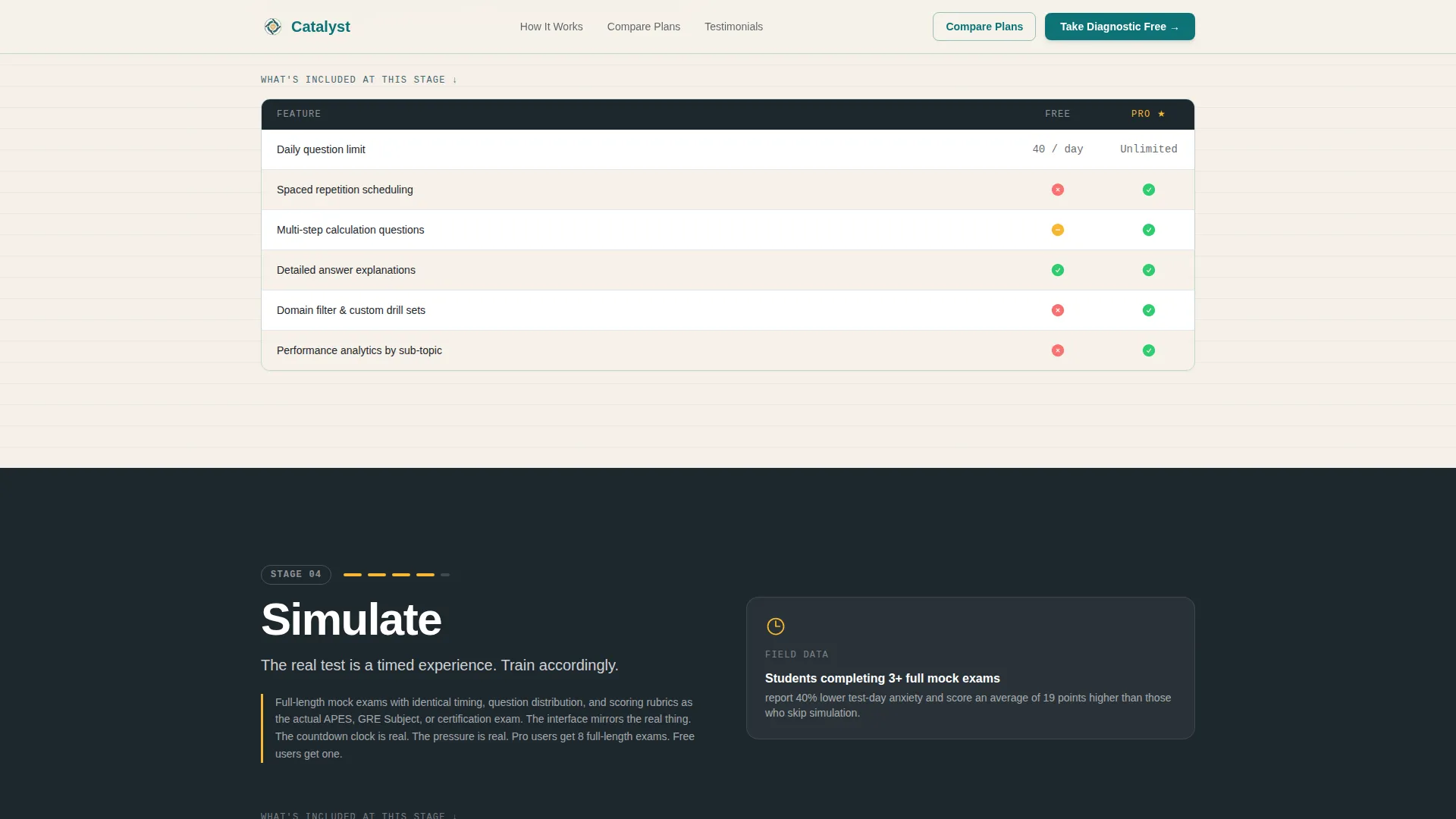Click the Free check for Detailed answer explanations
The height and width of the screenshot is (819, 1456).
1057,270
